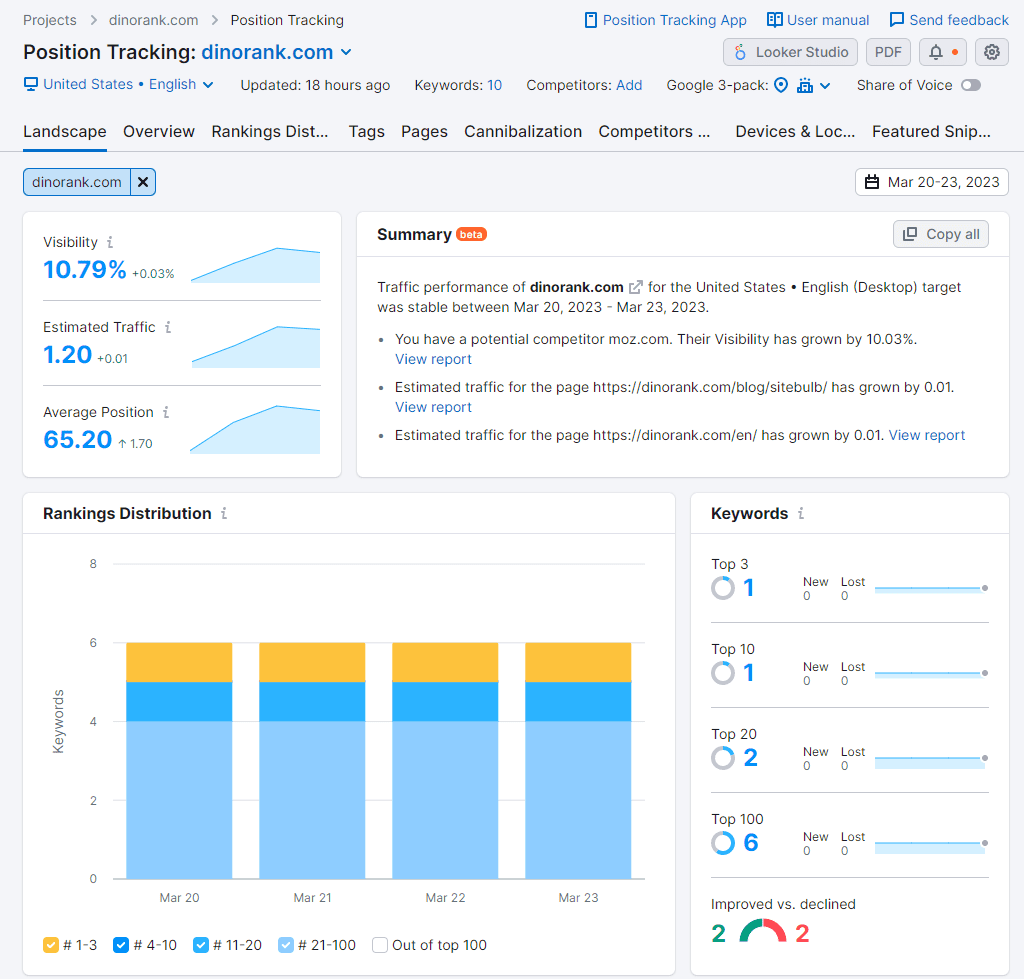Click the Send feedback chat icon
Screen dimensions: 1024x979
point(897,20)
